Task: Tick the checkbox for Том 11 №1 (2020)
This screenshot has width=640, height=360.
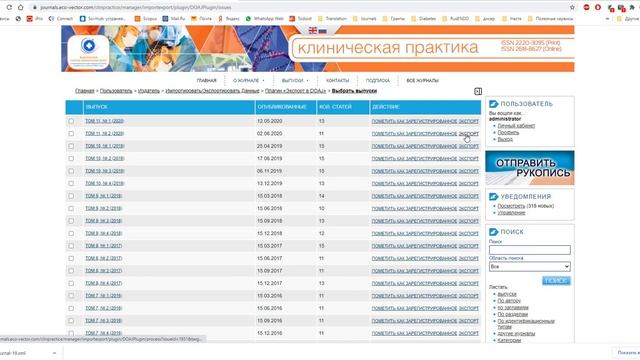Action: (71, 121)
